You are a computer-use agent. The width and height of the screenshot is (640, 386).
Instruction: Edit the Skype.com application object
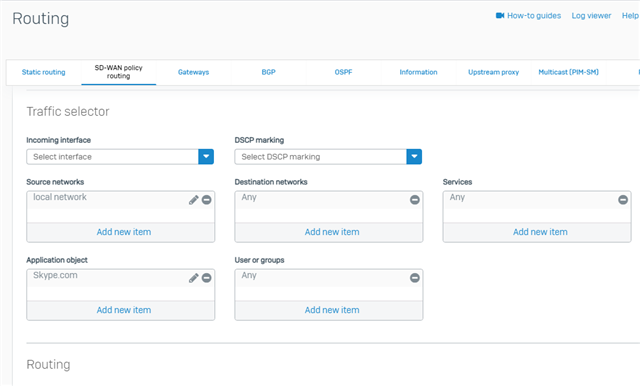point(193,278)
